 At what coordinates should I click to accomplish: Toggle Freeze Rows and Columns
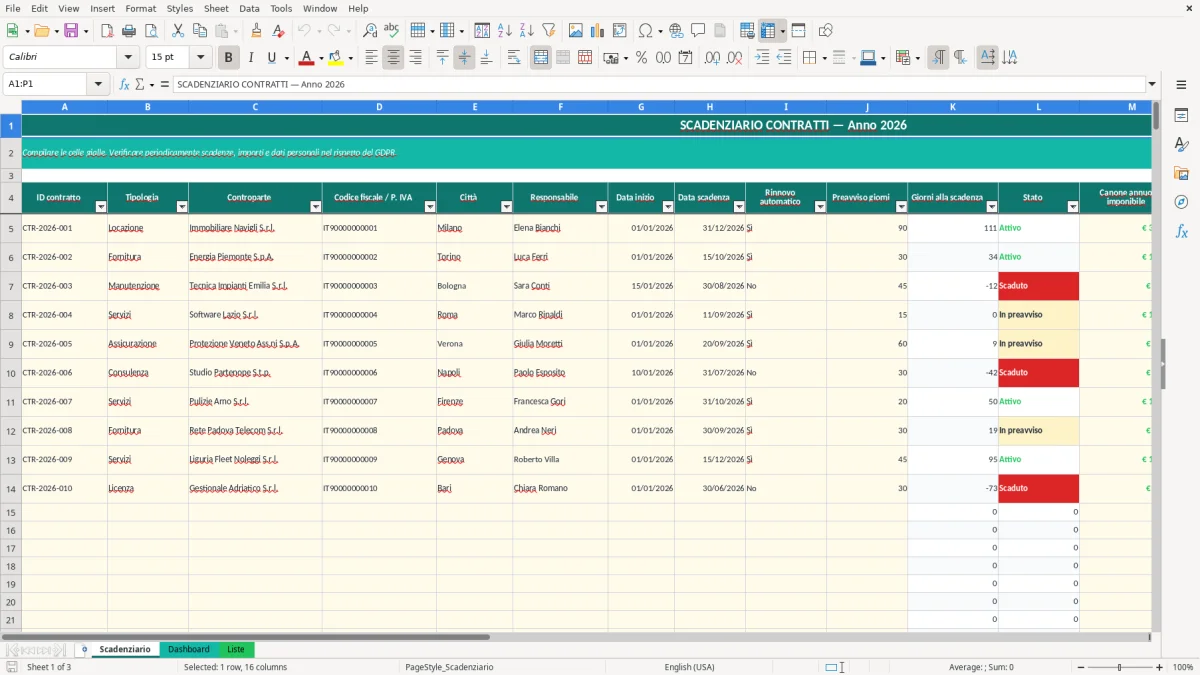pos(768,31)
